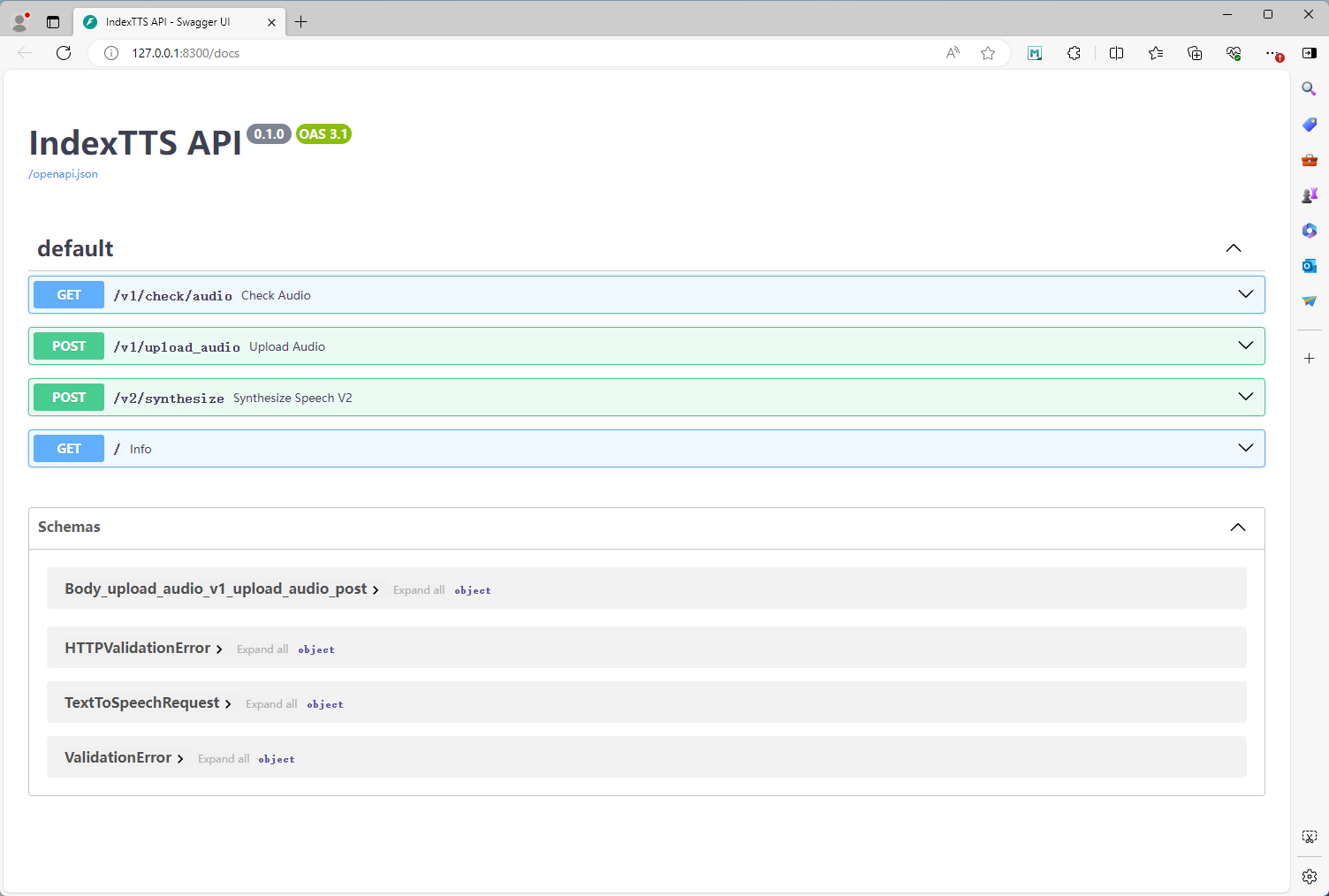The height and width of the screenshot is (896, 1329).
Task: Collapse the Schemas section
Action: tap(1238, 528)
